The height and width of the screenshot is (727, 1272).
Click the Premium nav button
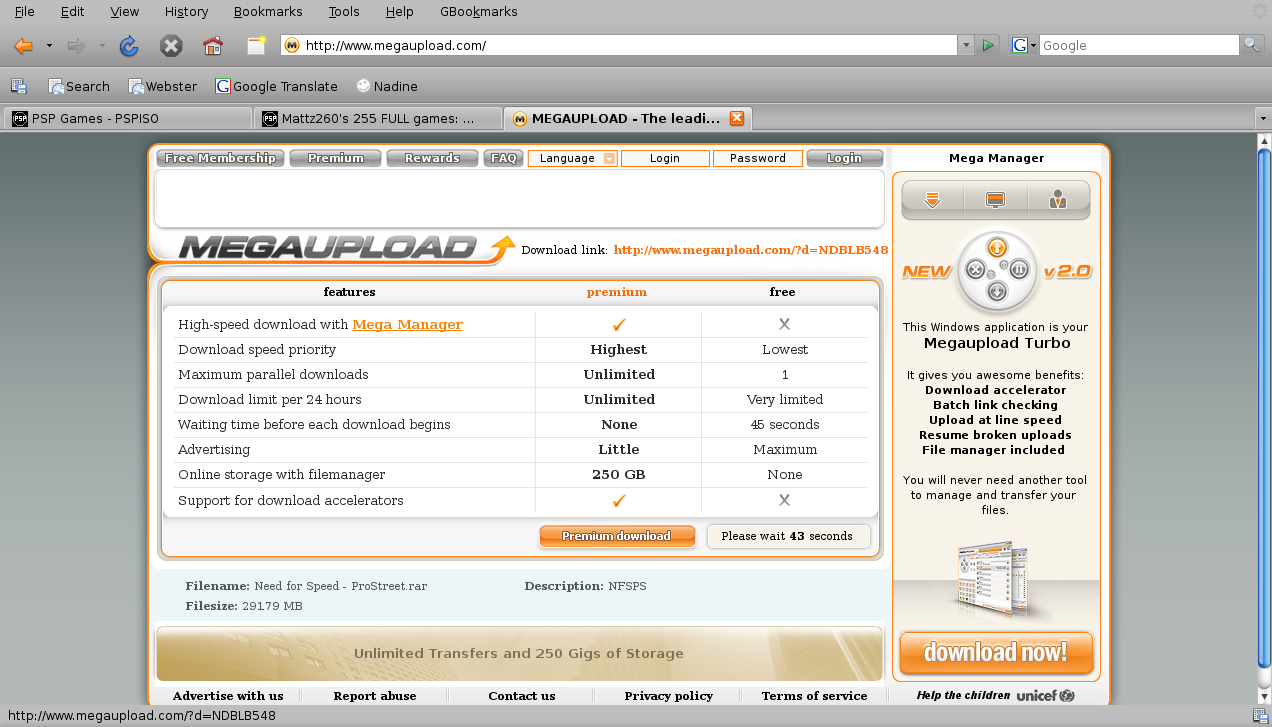point(335,158)
